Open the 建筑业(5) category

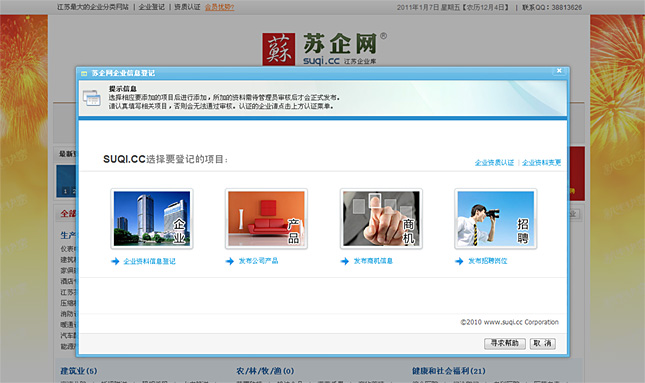click(x=79, y=371)
